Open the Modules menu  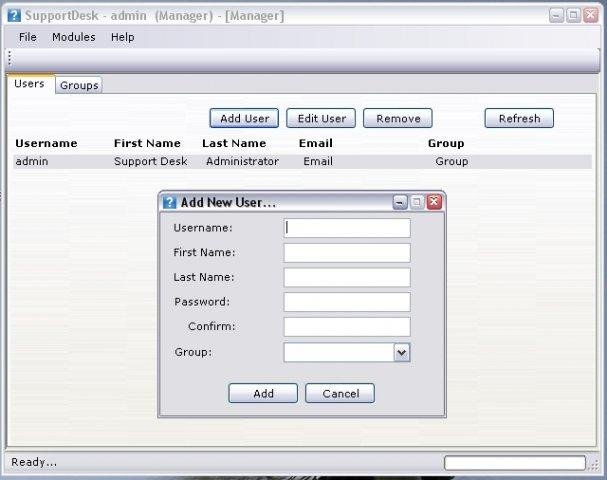[x=74, y=37]
